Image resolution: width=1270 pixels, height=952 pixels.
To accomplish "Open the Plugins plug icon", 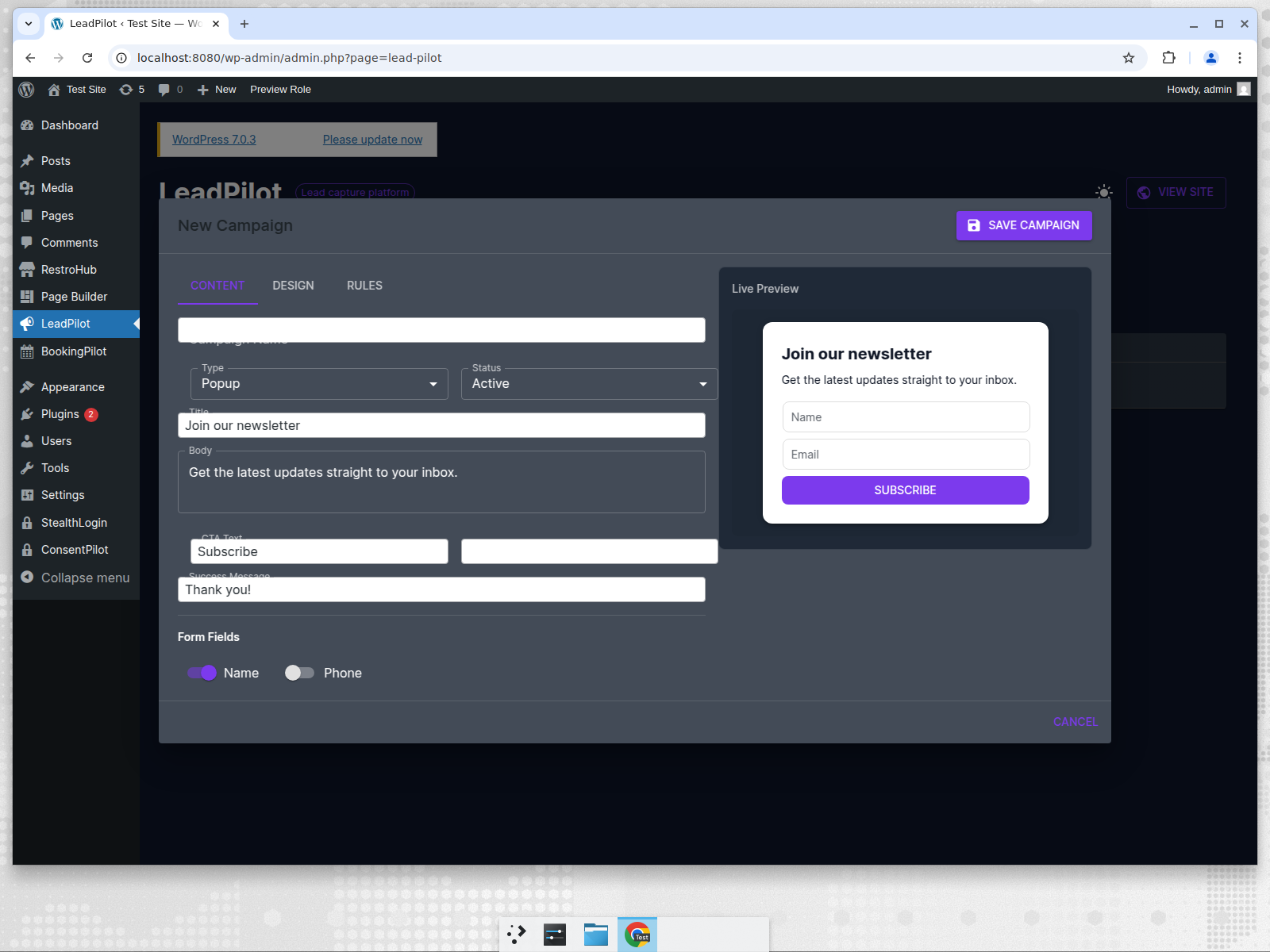I will [27, 414].
